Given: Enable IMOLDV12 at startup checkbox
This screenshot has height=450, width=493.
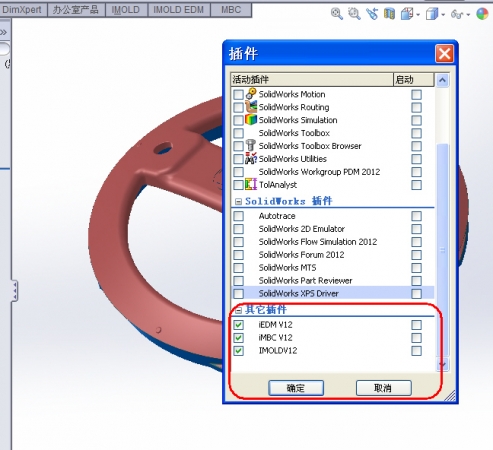Looking at the screenshot, I should pos(416,351).
